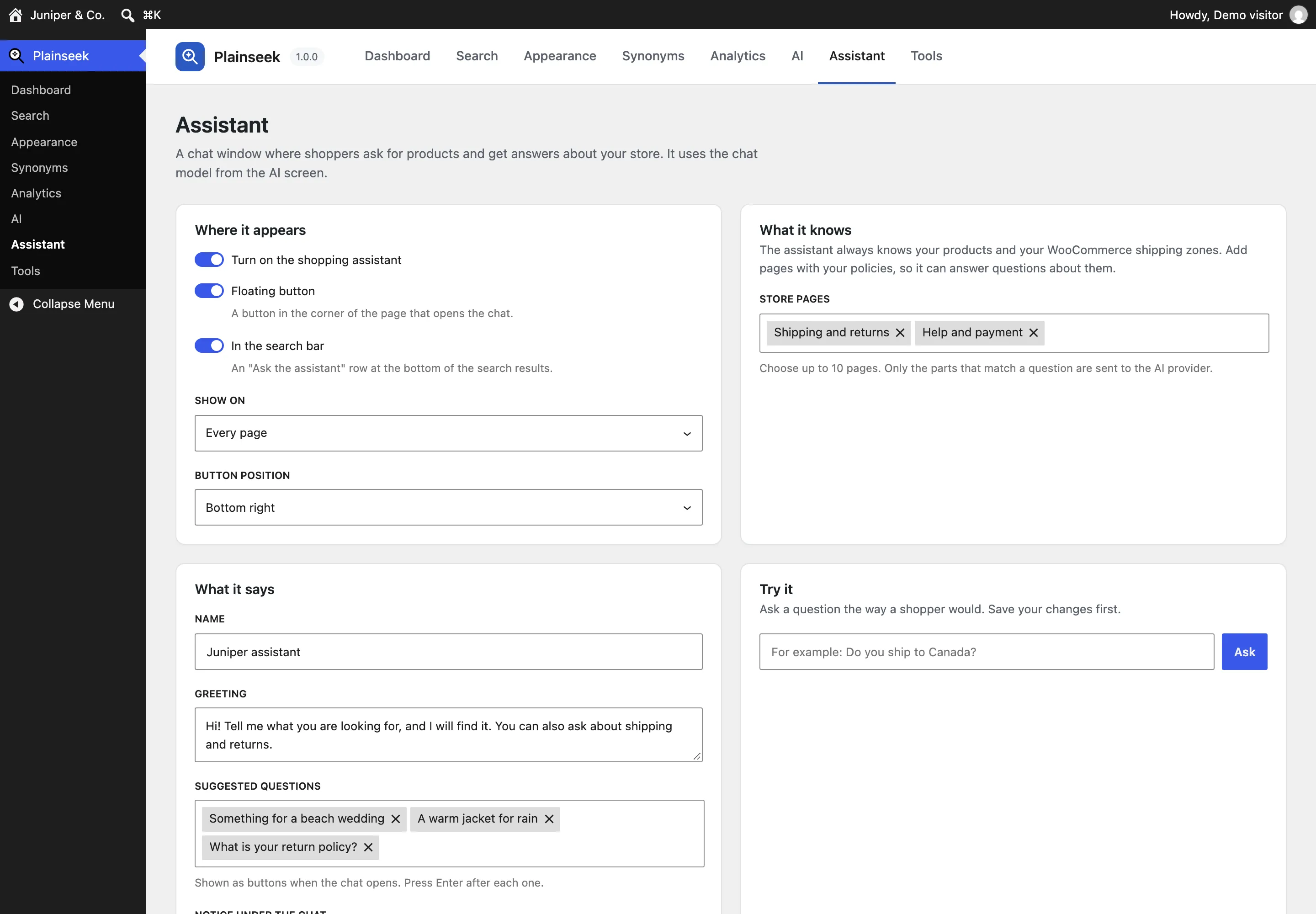Open Tools in the left sidebar
This screenshot has width=1316, height=914.
(25, 271)
